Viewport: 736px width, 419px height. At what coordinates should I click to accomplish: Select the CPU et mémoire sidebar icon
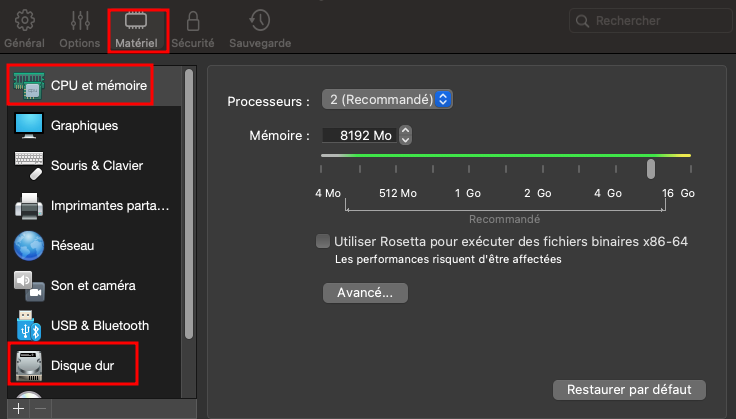pyautogui.click(x=30, y=86)
